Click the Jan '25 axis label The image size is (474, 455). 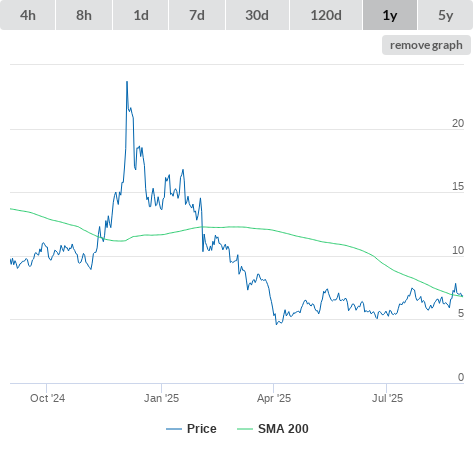(x=161, y=398)
